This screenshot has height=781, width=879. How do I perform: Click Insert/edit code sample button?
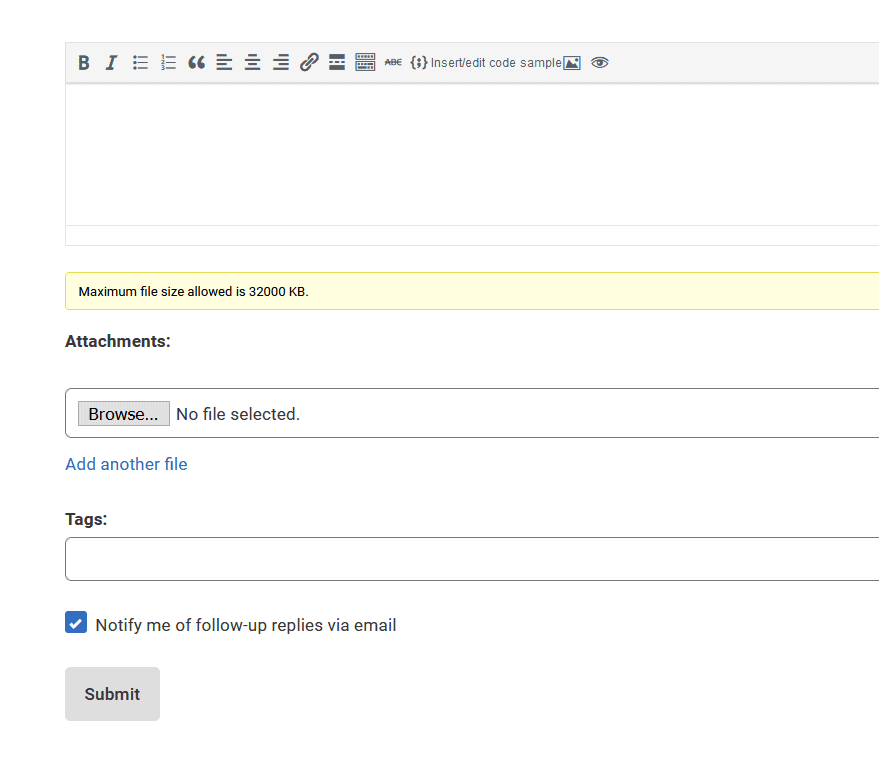pyautogui.click(x=486, y=63)
